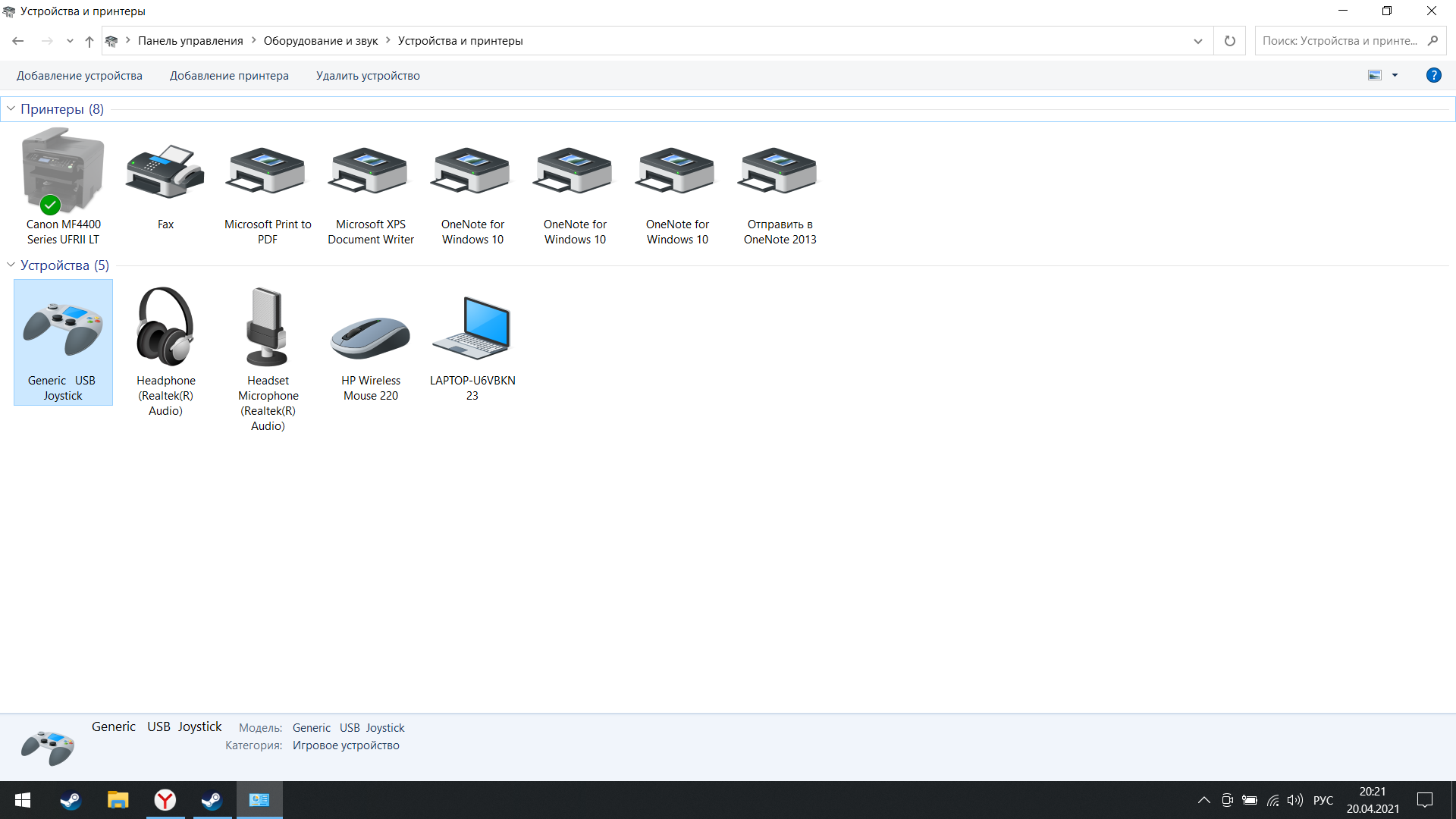
Task: Click Добавление устройства command
Action: click(x=80, y=76)
